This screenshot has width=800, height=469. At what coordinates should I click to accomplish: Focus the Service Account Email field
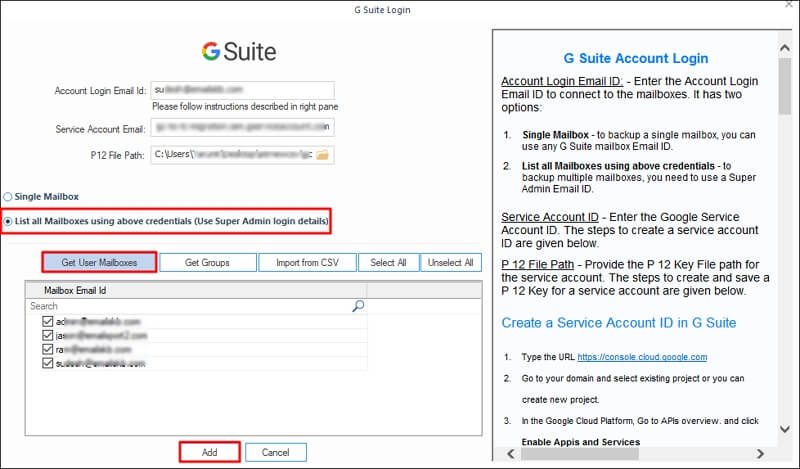242,127
